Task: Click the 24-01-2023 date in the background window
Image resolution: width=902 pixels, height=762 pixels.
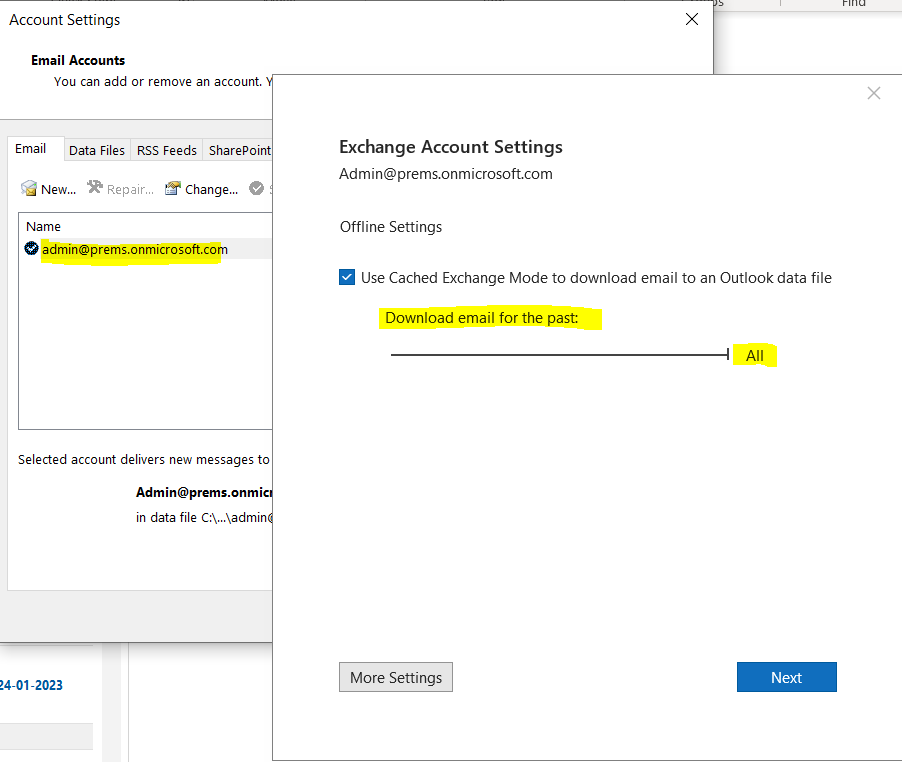Action: tap(31, 685)
